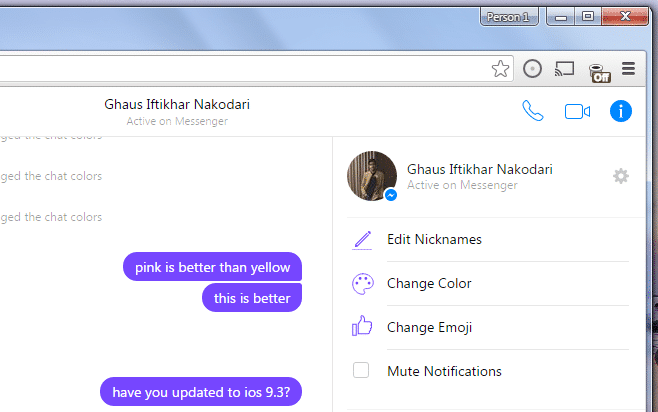Screen dimensions: 658x412
Task: Click Ghaus Iftikhar Nakodari name in sidebar
Action: pos(479,169)
